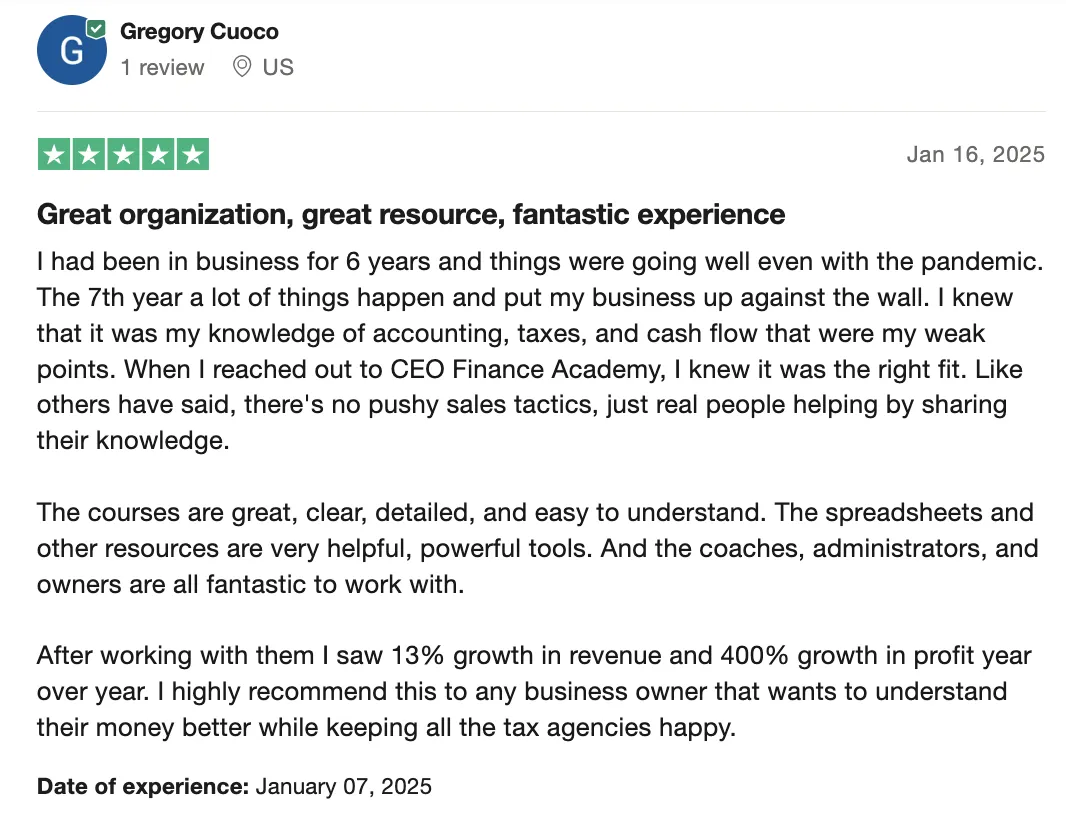This screenshot has width=1066, height=818.
Task: Click the second green rating star
Action: tap(88, 154)
